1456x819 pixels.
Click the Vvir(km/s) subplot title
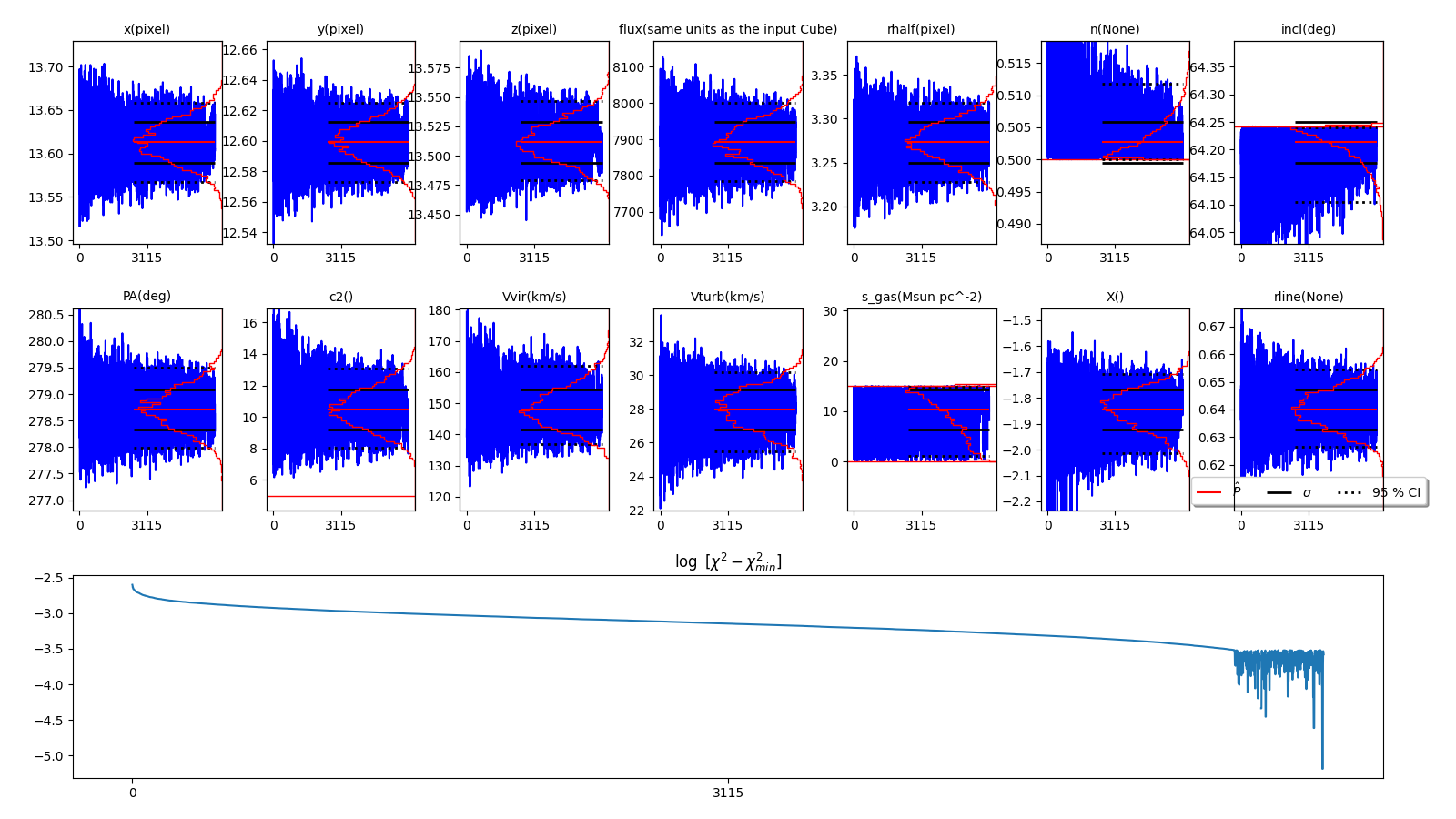(x=534, y=297)
